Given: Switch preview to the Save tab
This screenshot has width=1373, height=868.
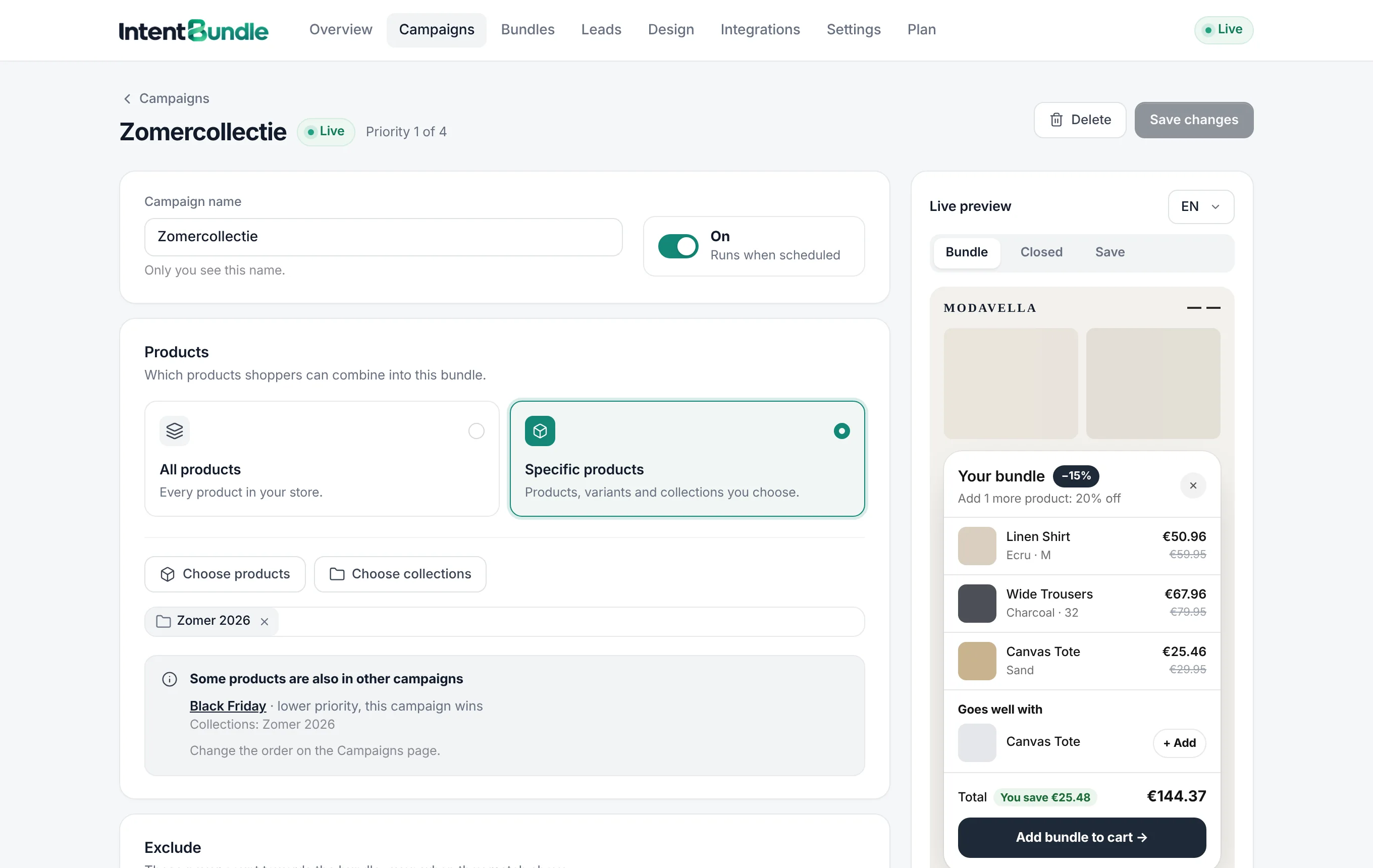Looking at the screenshot, I should [1110, 252].
